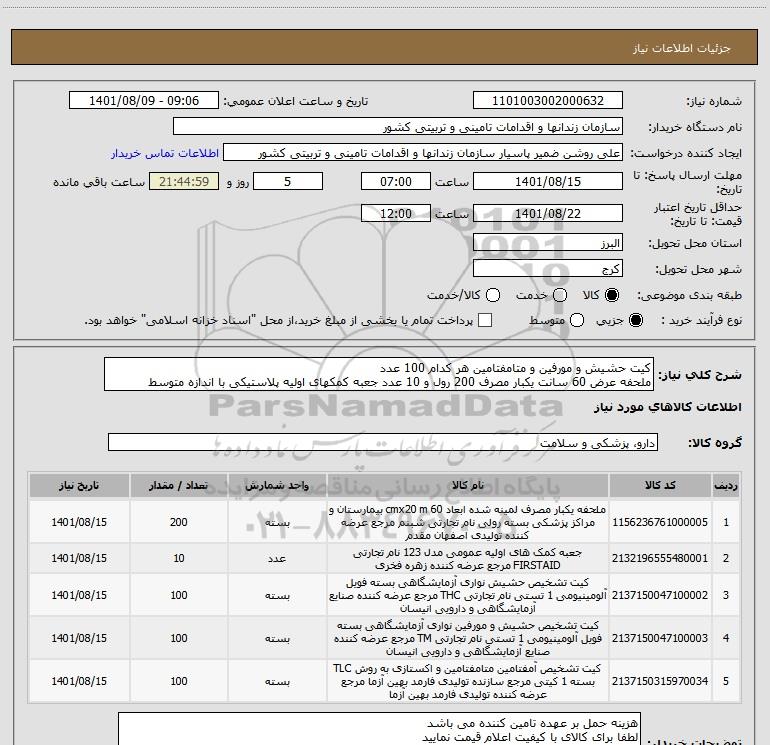Select the کالا radio button

pyautogui.click(x=612, y=295)
